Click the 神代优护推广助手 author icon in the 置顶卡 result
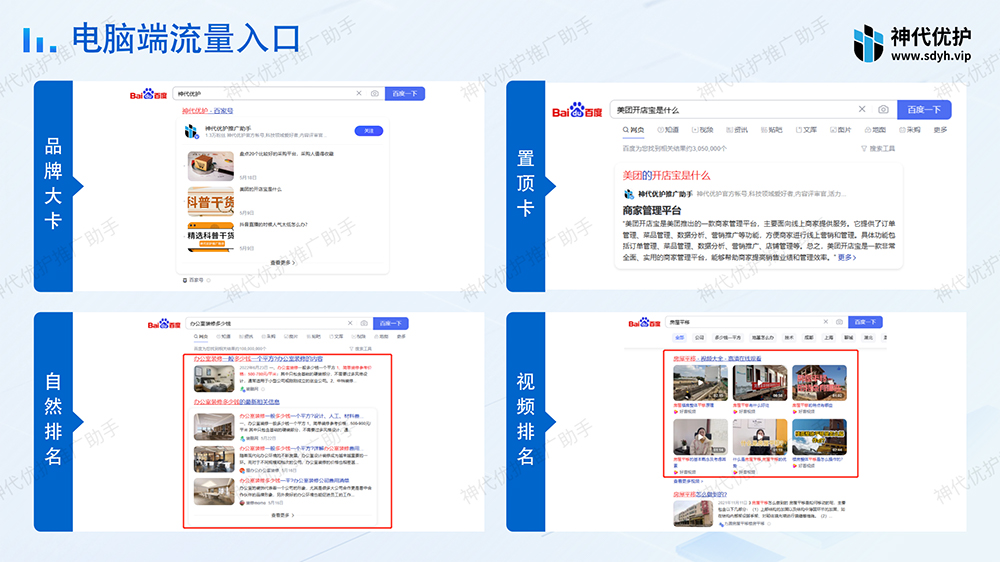This screenshot has width=1000, height=562. tap(629, 194)
